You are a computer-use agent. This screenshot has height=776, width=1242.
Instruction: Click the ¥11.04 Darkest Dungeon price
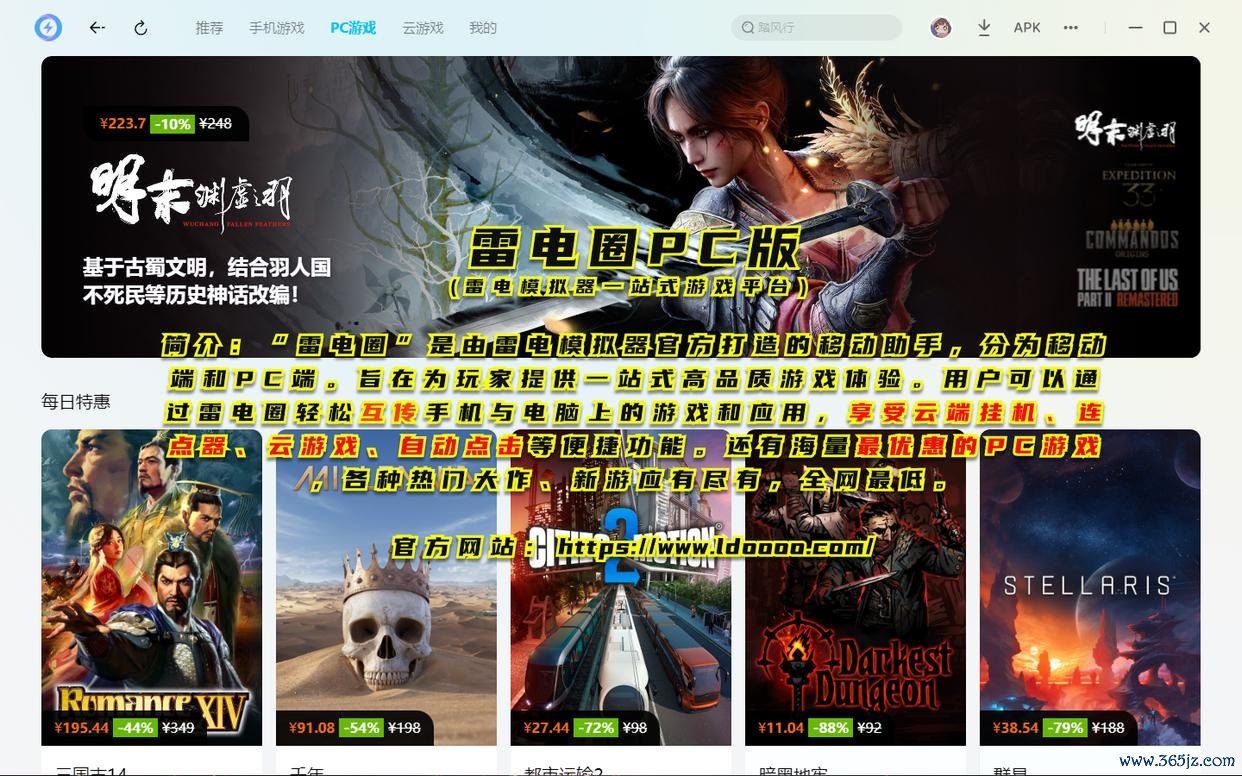tap(781, 728)
